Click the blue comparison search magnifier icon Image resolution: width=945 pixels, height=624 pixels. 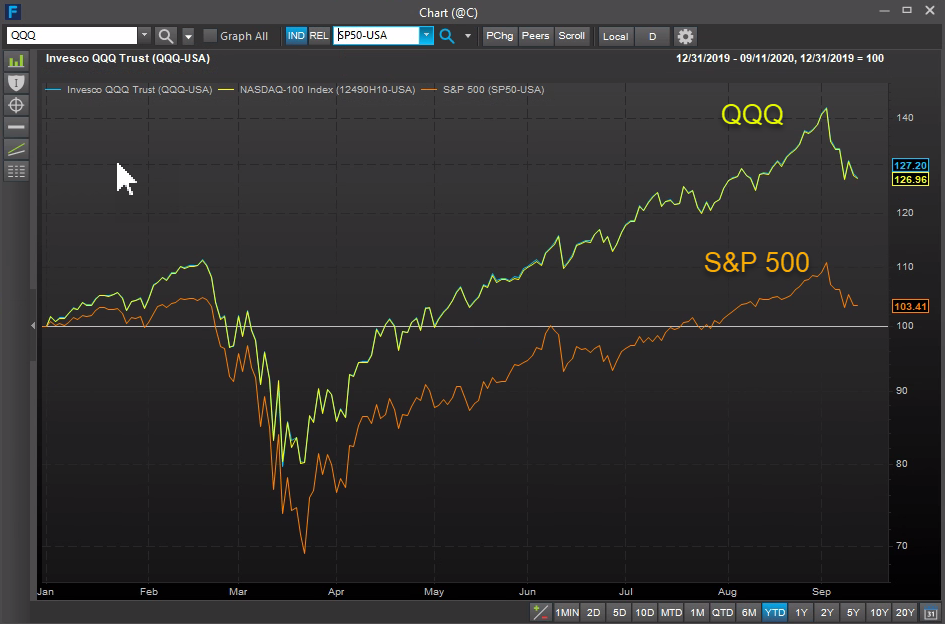click(447, 36)
